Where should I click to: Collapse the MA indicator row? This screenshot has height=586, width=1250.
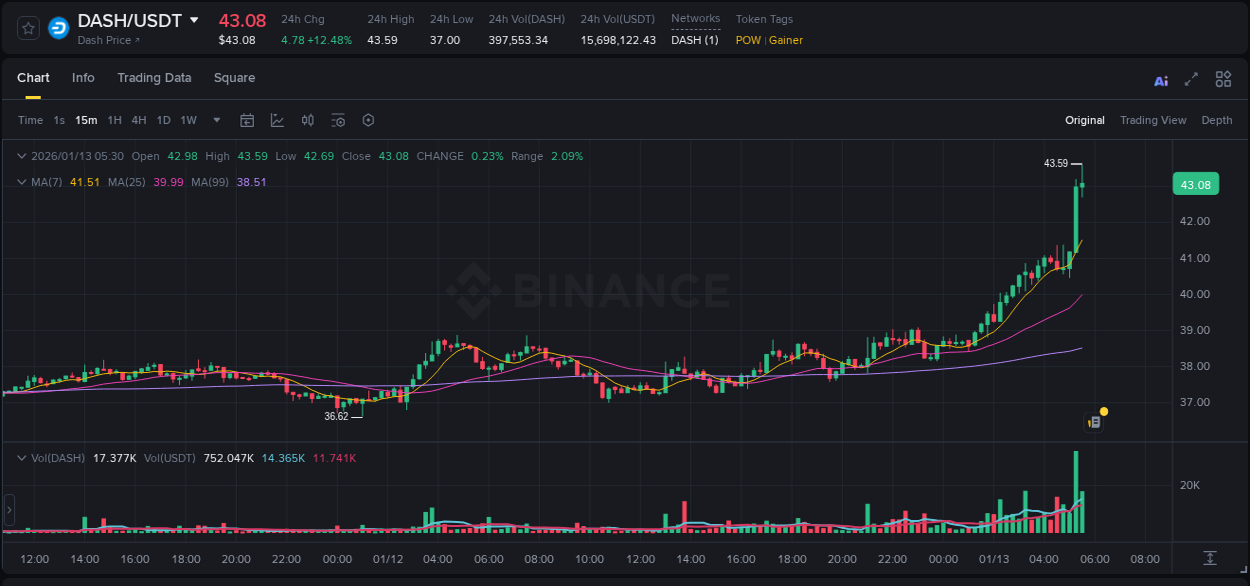22,182
